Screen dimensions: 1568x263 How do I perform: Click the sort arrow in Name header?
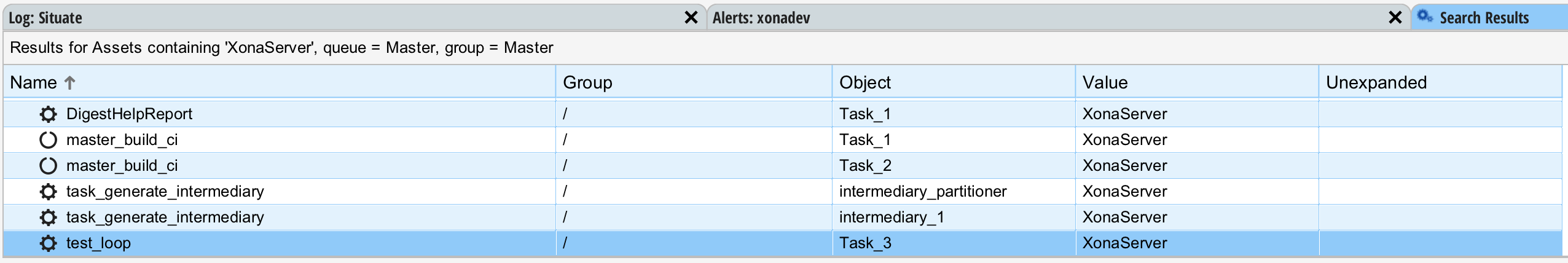[70, 82]
